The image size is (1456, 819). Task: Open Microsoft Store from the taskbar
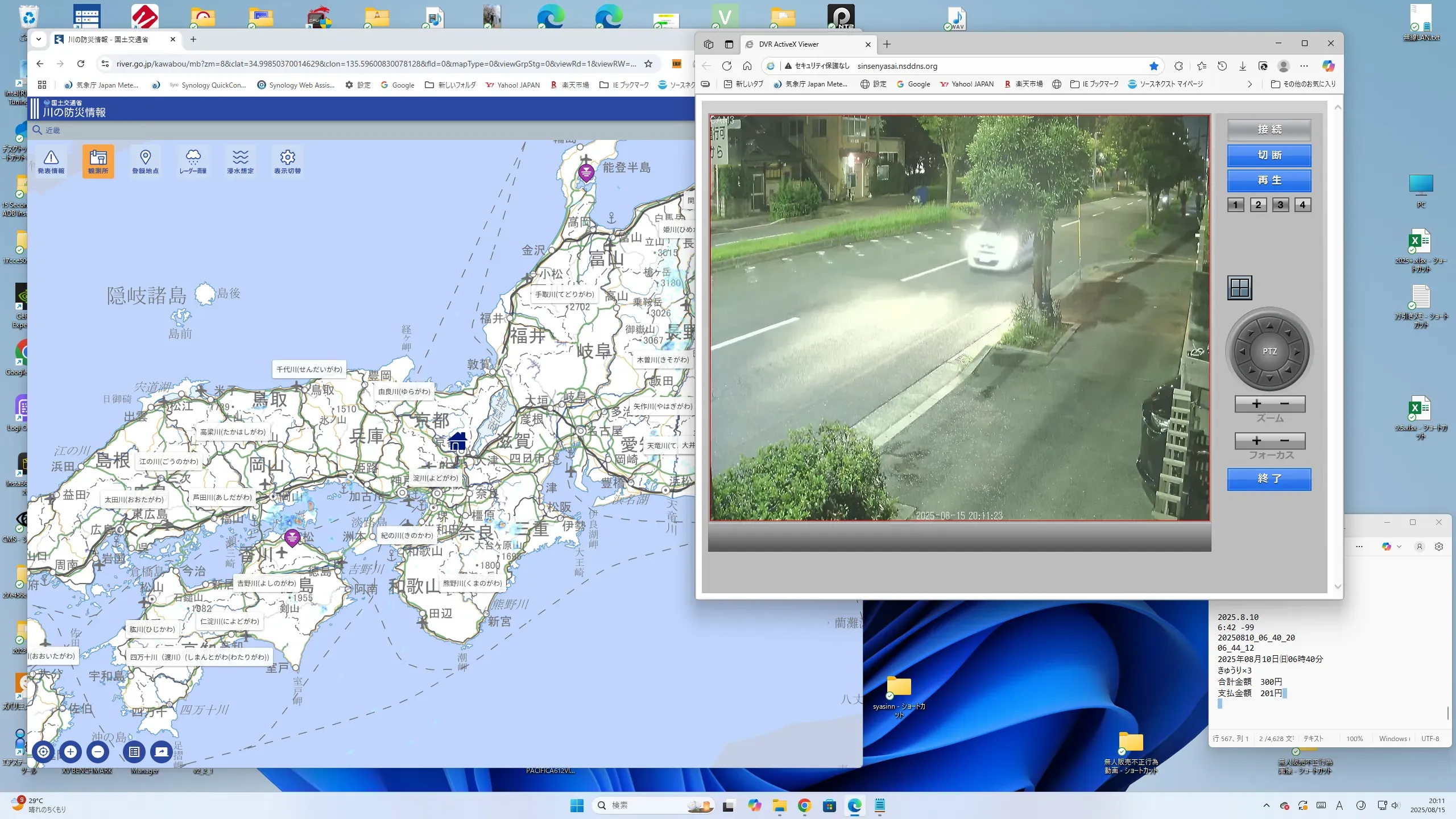pos(829,805)
